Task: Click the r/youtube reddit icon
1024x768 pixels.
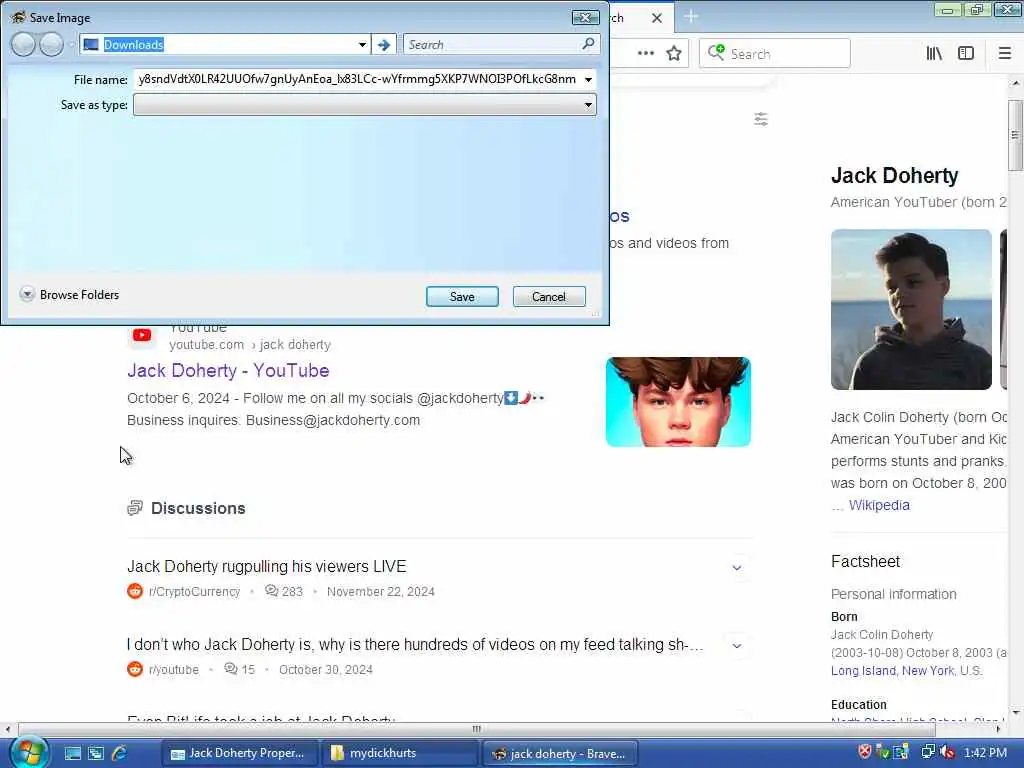Action: click(x=135, y=669)
